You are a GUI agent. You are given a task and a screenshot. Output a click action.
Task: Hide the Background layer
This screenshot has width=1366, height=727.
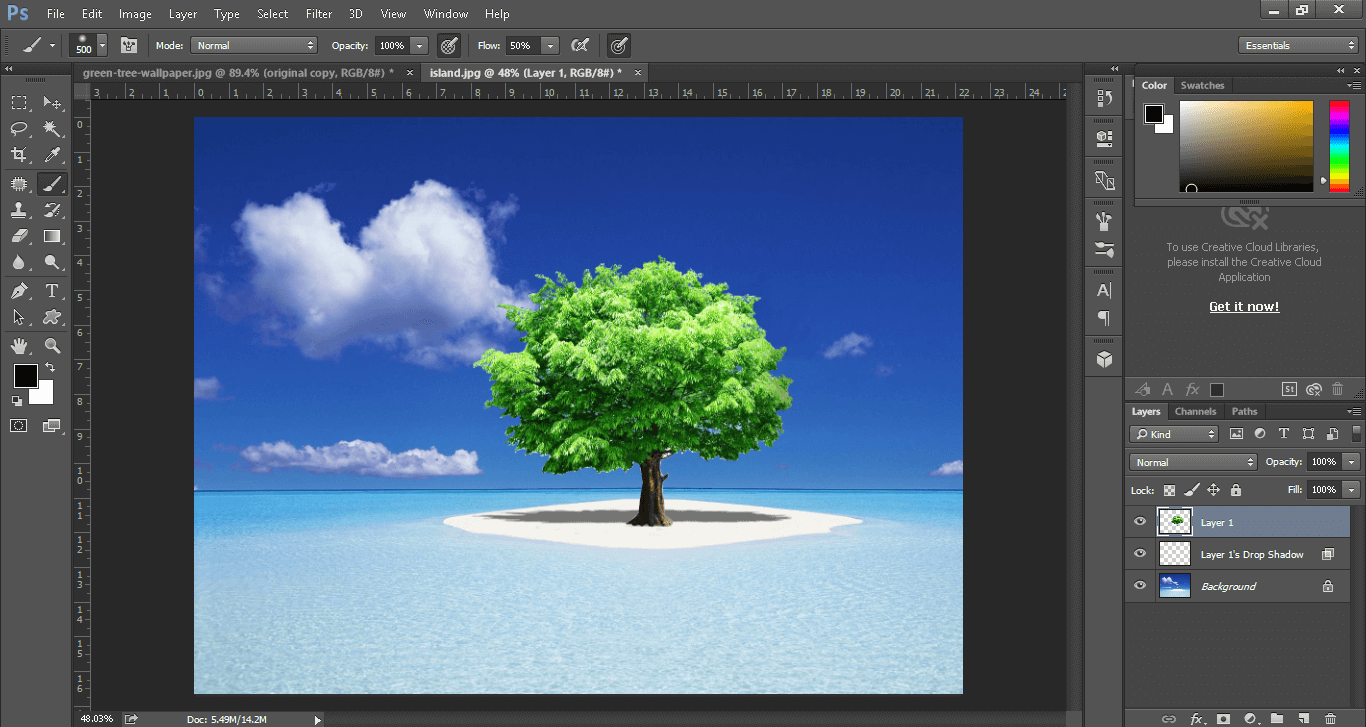(x=1140, y=586)
